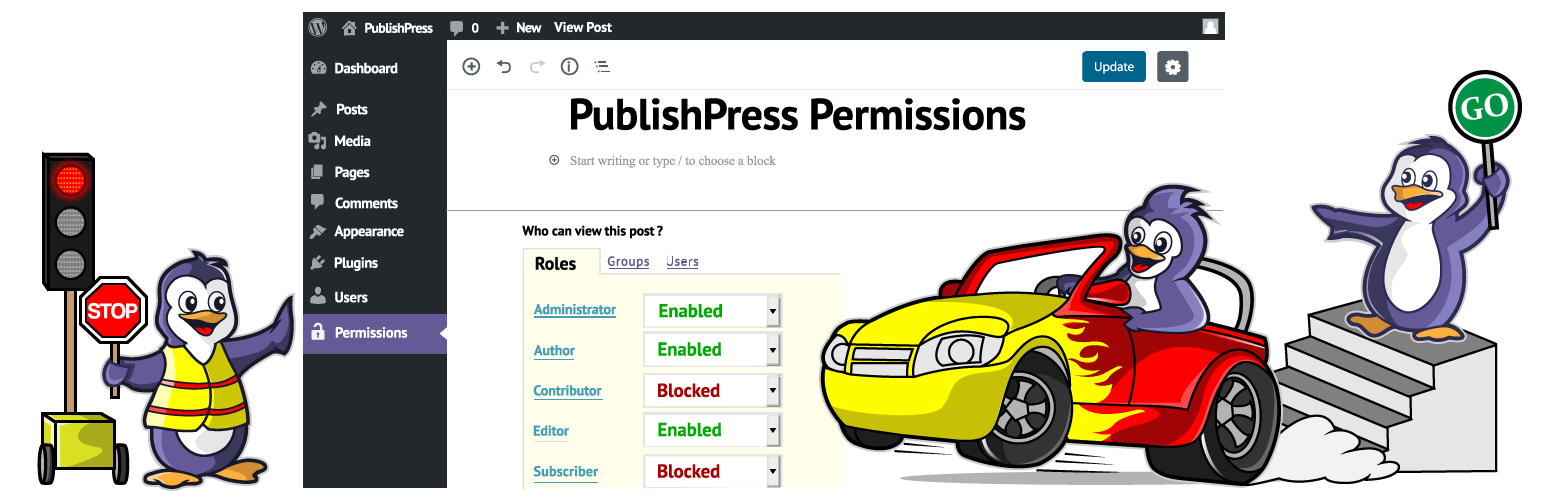
Task: Click the PublishPress Permissions post title
Action: pyautogui.click(x=797, y=115)
